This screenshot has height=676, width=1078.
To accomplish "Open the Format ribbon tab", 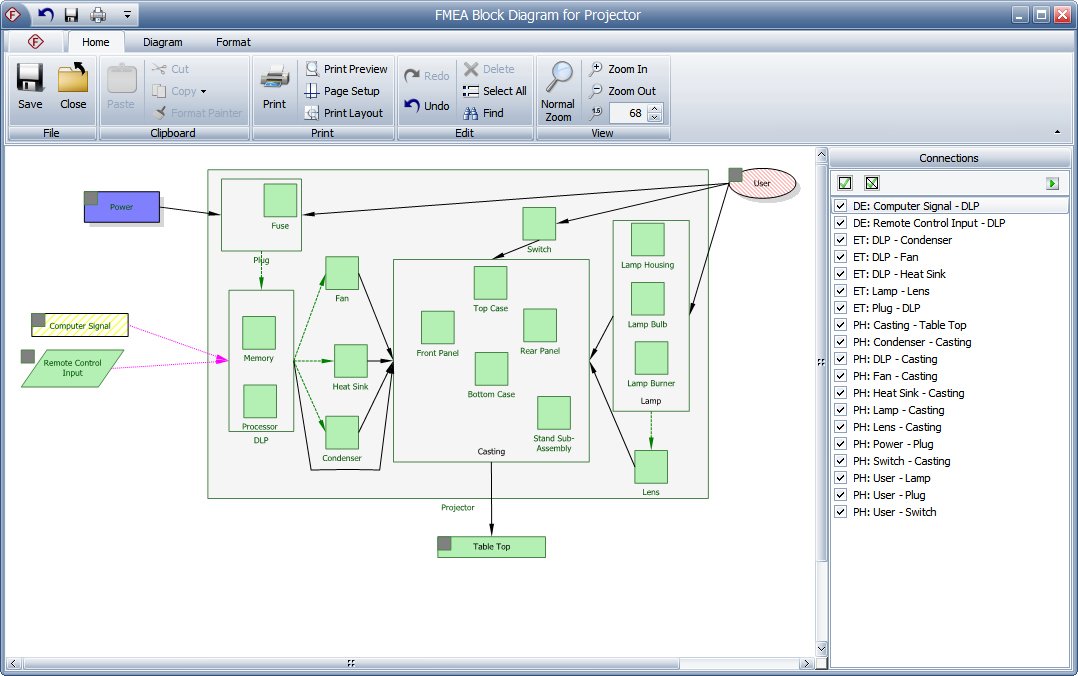I will pyautogui.click(x=233, y=42).
